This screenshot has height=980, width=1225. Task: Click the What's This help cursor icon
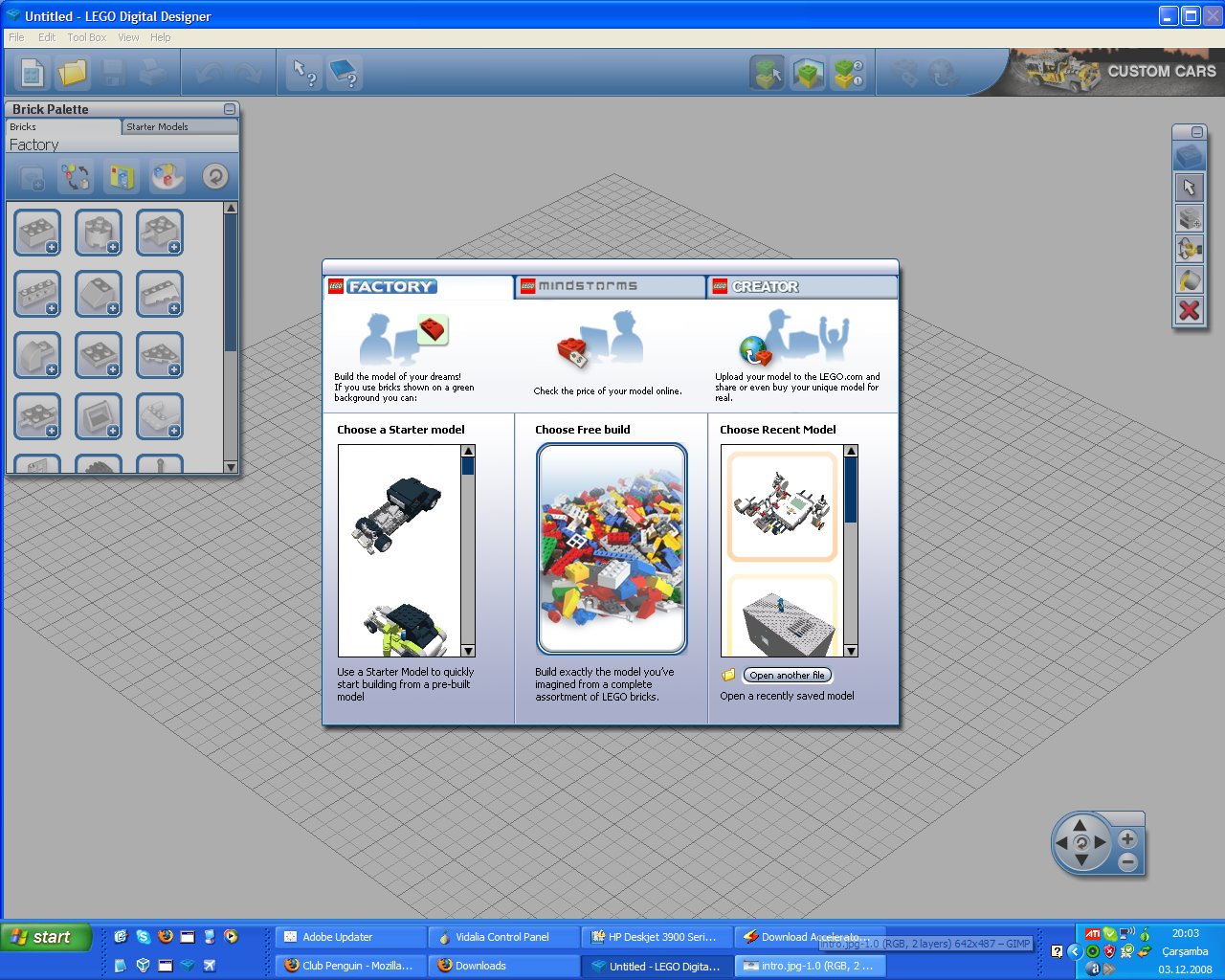click(304, 73)
